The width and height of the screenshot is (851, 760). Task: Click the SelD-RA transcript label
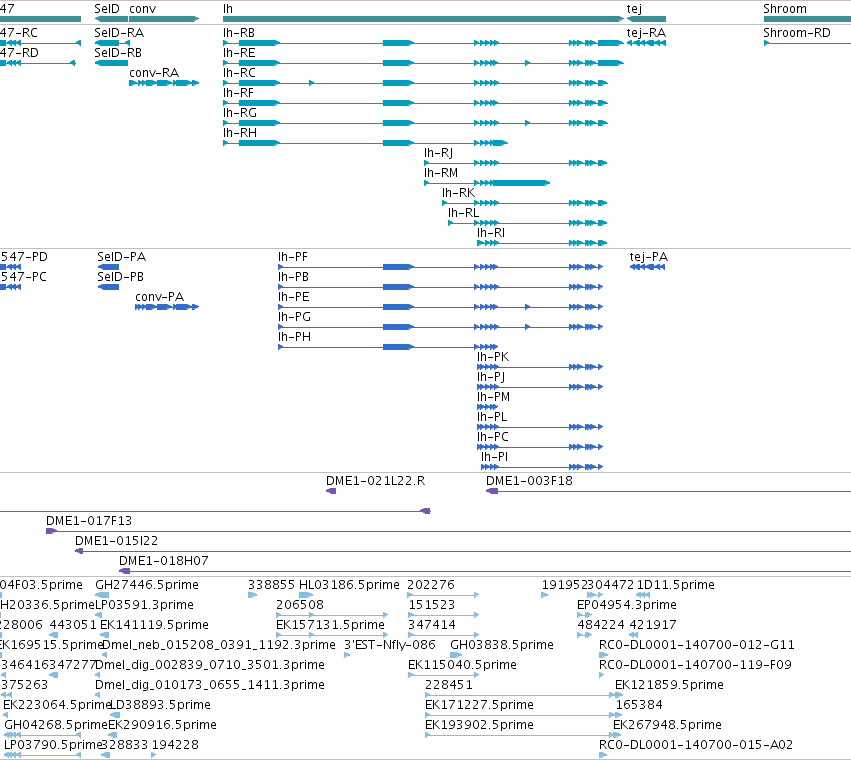(119, 33)
